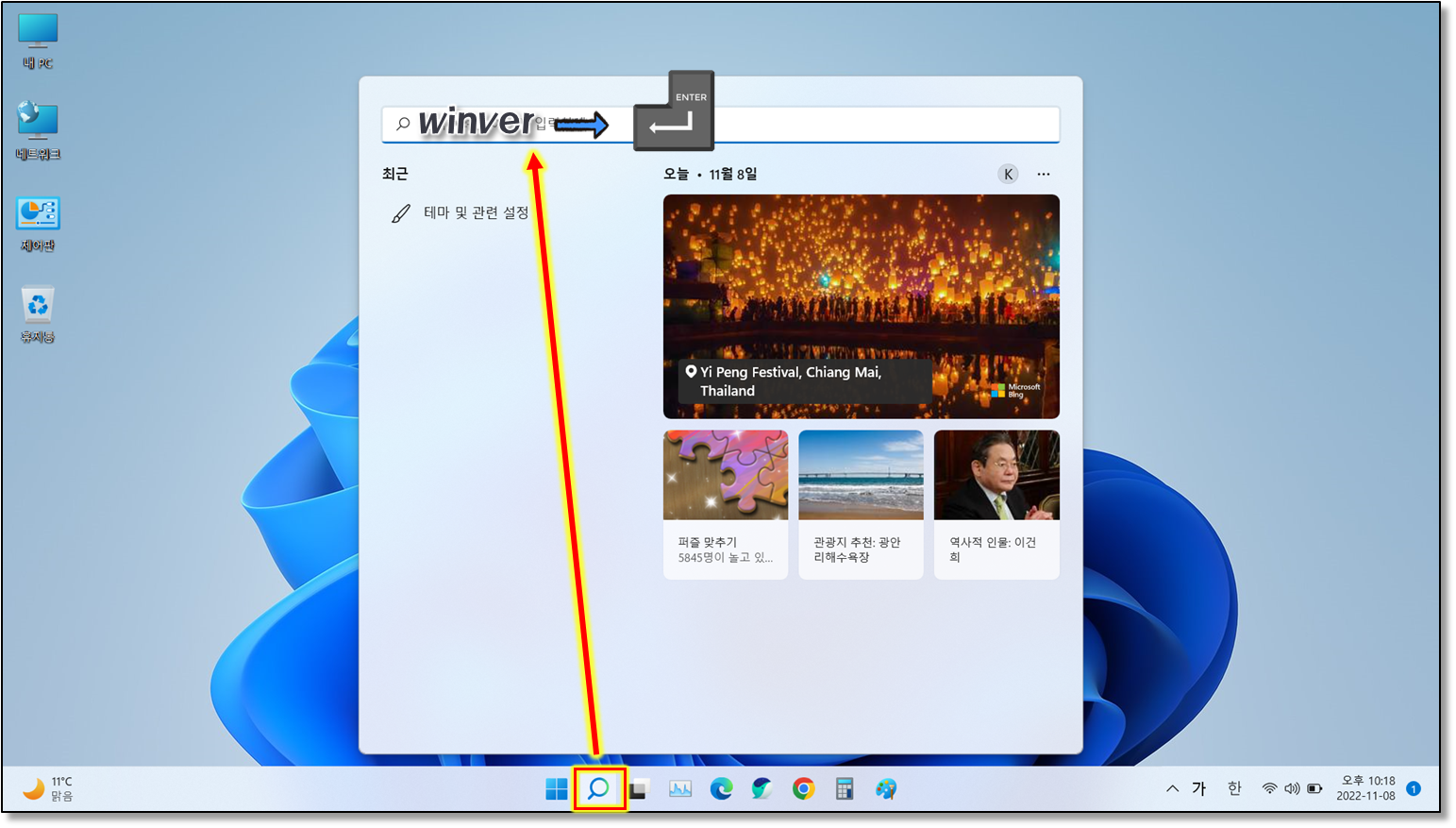Click the Search icon on the taskbar
This screenshot has height=828, width=1456.
coord(598,789)
